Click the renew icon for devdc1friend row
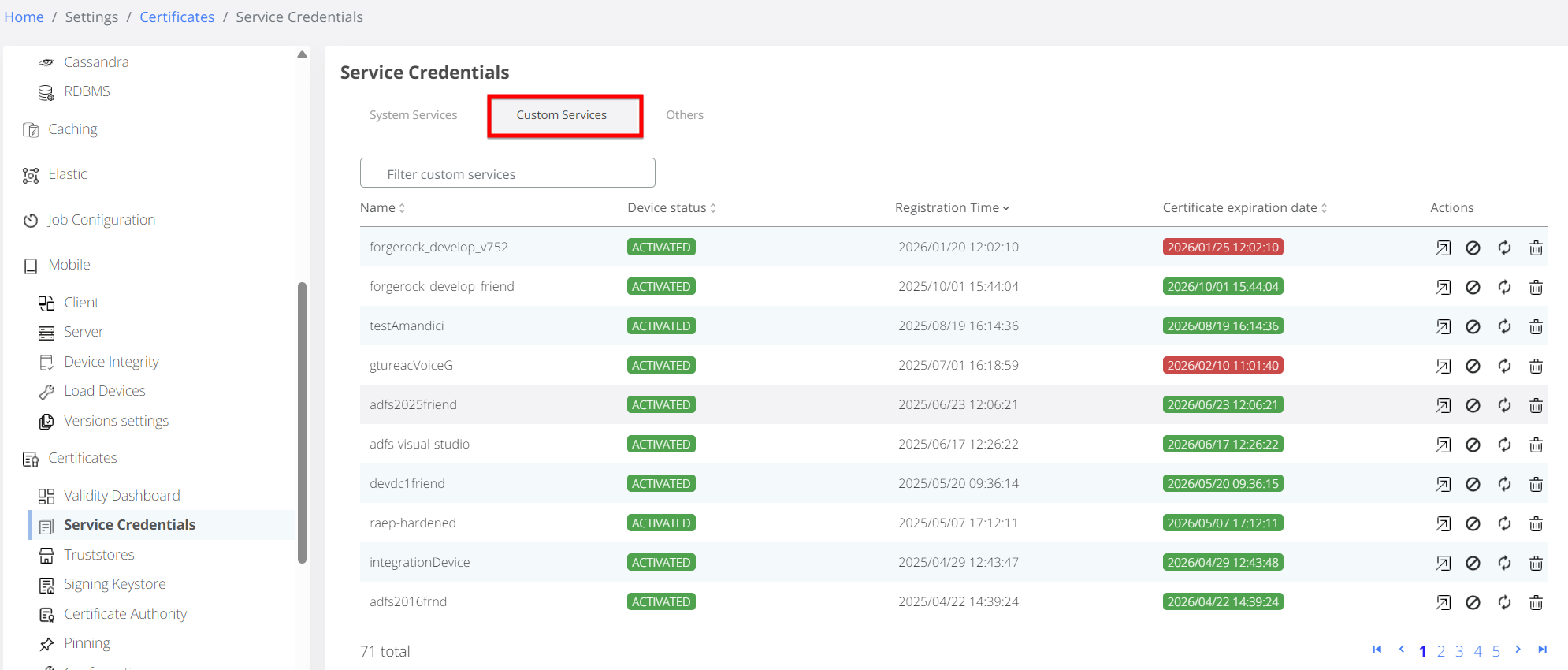The width and height of the screenshot is (1568, 670). click(x=1504, y=484)
